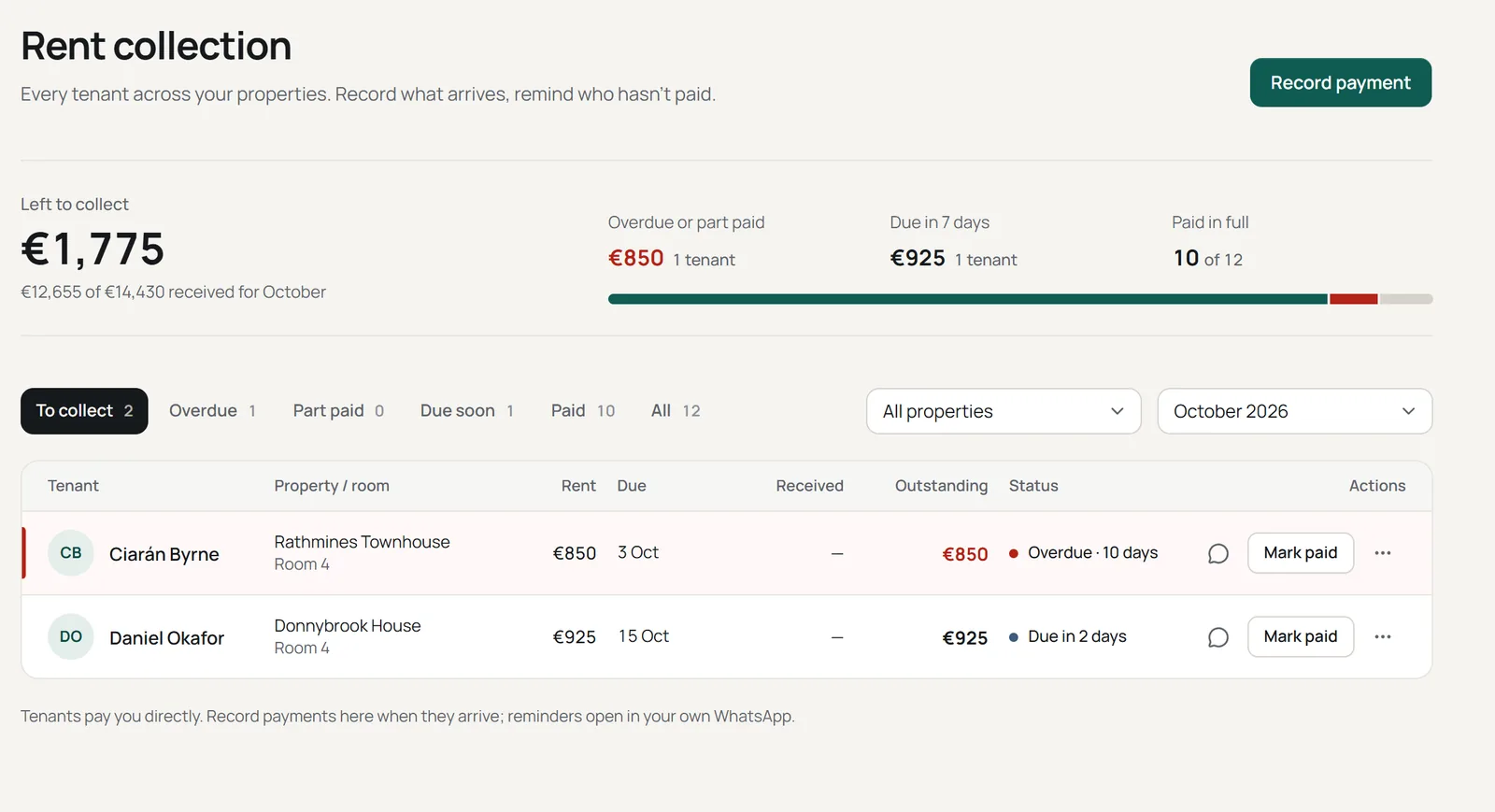This screenshot has width=1495, height=812.
Task: Click the DO avatar badge
Action: click(71, 636)
